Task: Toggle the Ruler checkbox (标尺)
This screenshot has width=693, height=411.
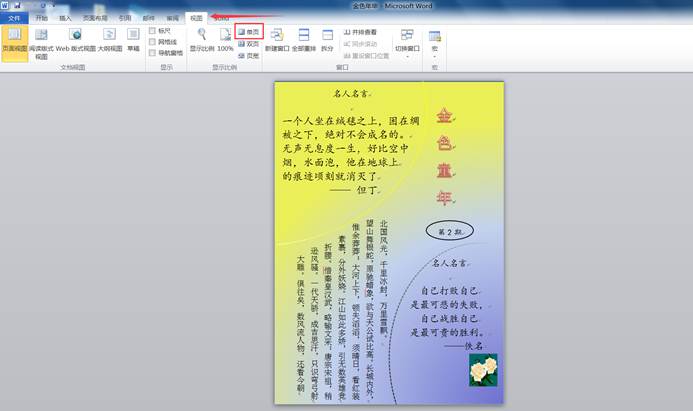Action: [152, 31]
